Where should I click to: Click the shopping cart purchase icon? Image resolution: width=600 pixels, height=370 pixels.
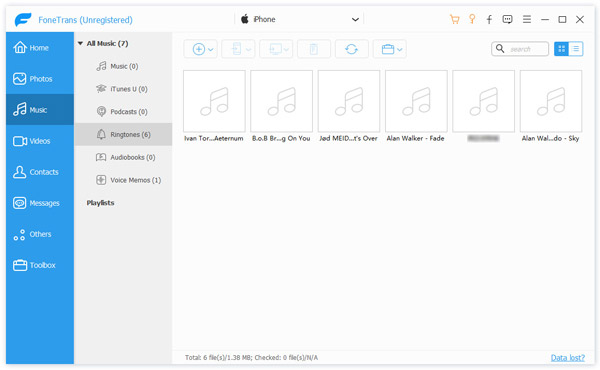coord(455,19)
